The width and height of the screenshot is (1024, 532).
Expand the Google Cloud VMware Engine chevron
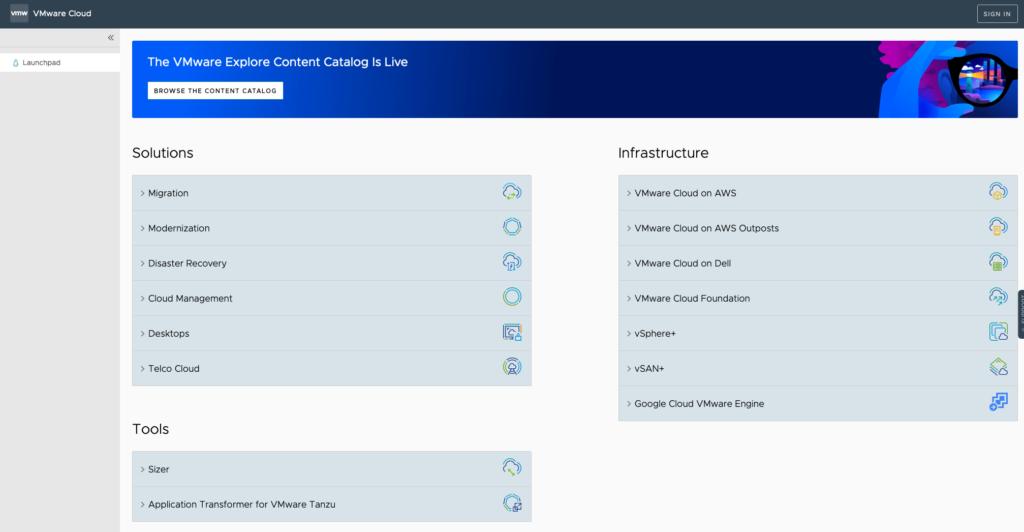click(629, 404)
